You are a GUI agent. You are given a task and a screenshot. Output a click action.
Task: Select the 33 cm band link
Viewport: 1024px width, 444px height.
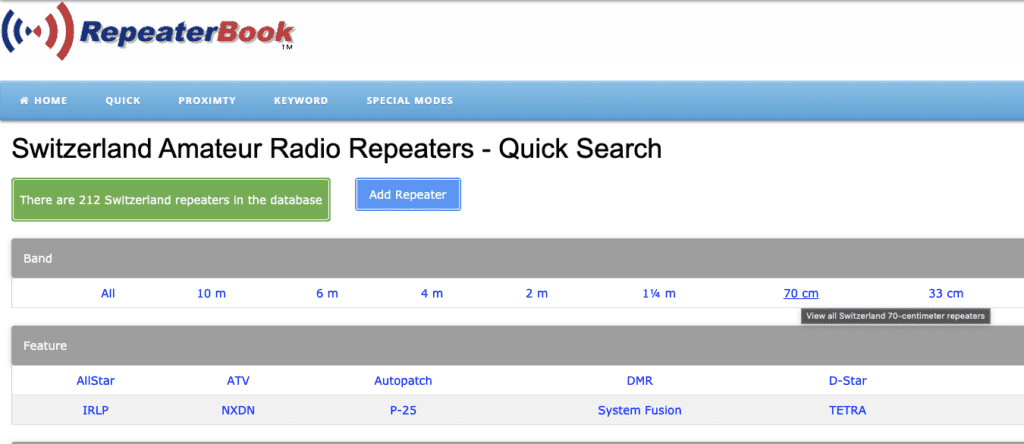(x=946, y=293)
